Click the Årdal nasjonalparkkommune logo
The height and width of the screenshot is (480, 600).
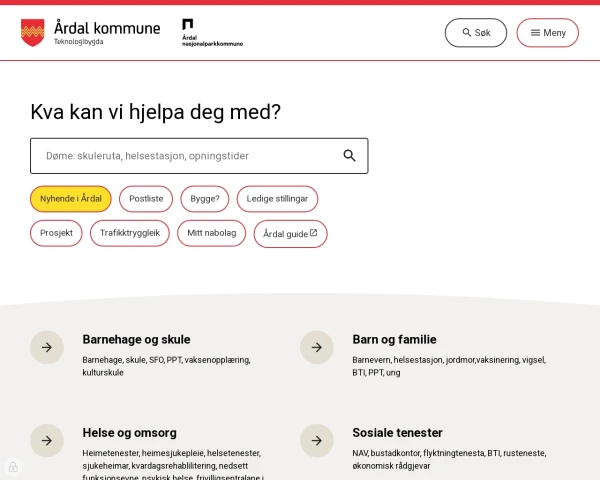point(211,33)
